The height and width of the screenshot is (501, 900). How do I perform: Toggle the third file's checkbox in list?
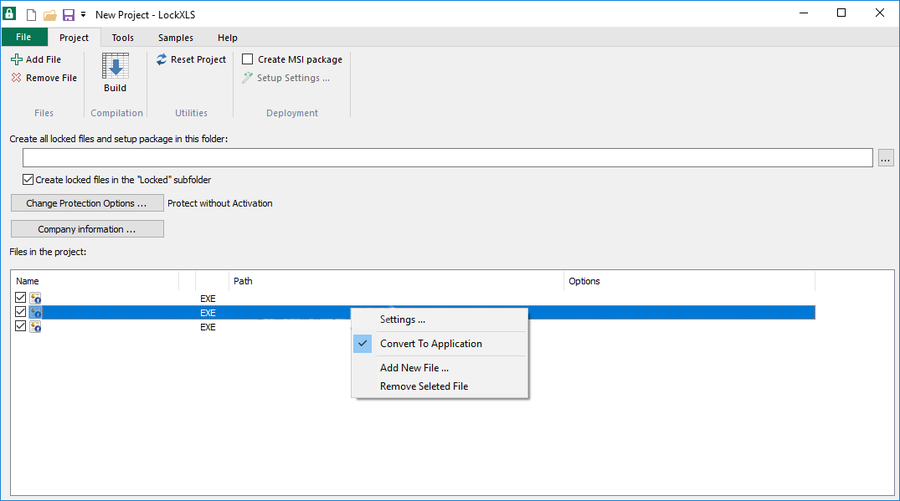pos(21,327)
